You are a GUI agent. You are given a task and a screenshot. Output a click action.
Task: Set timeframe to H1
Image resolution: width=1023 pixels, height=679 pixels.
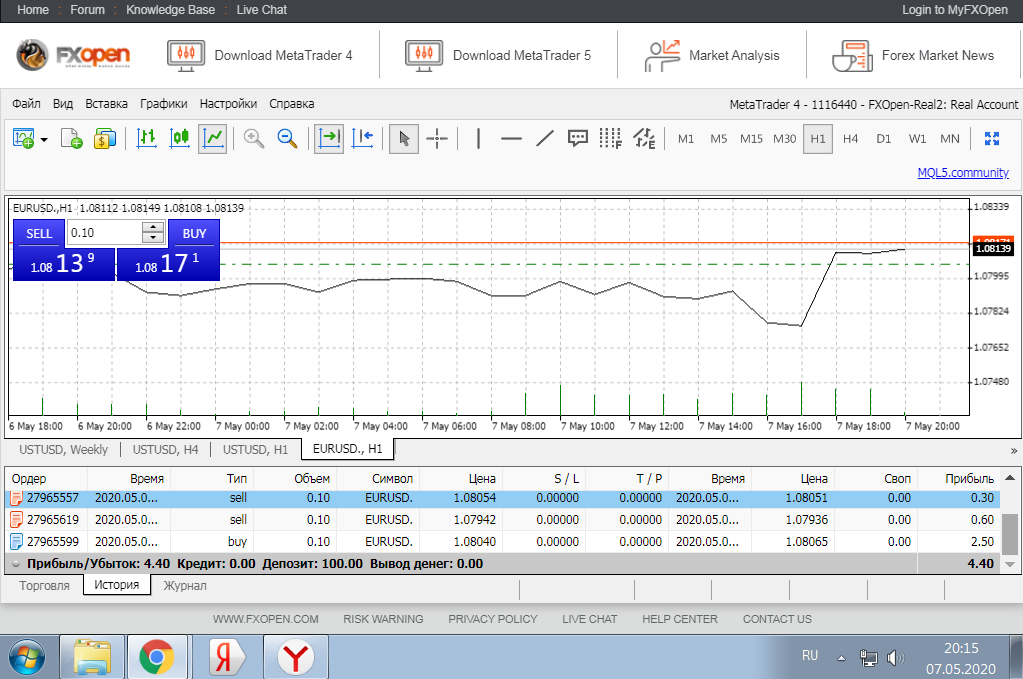(x=818, y=138)
